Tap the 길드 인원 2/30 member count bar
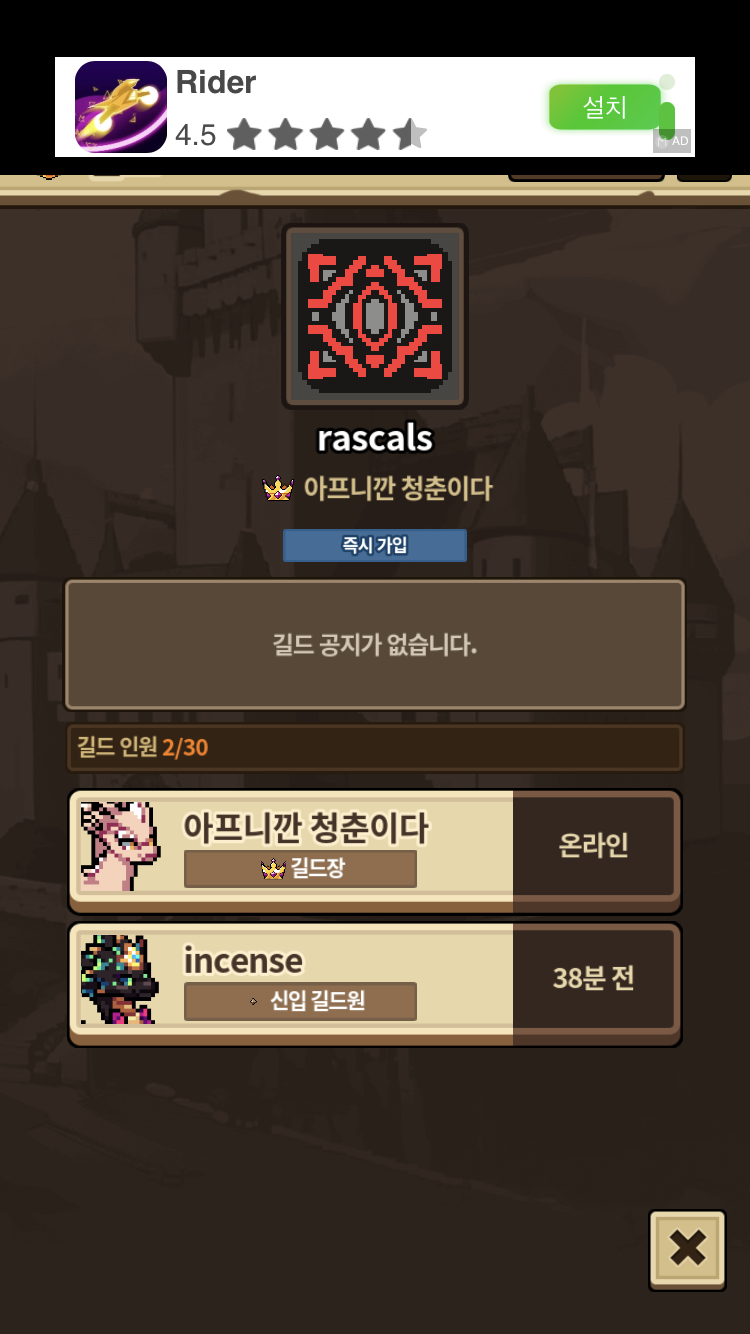 click(375, 748)
